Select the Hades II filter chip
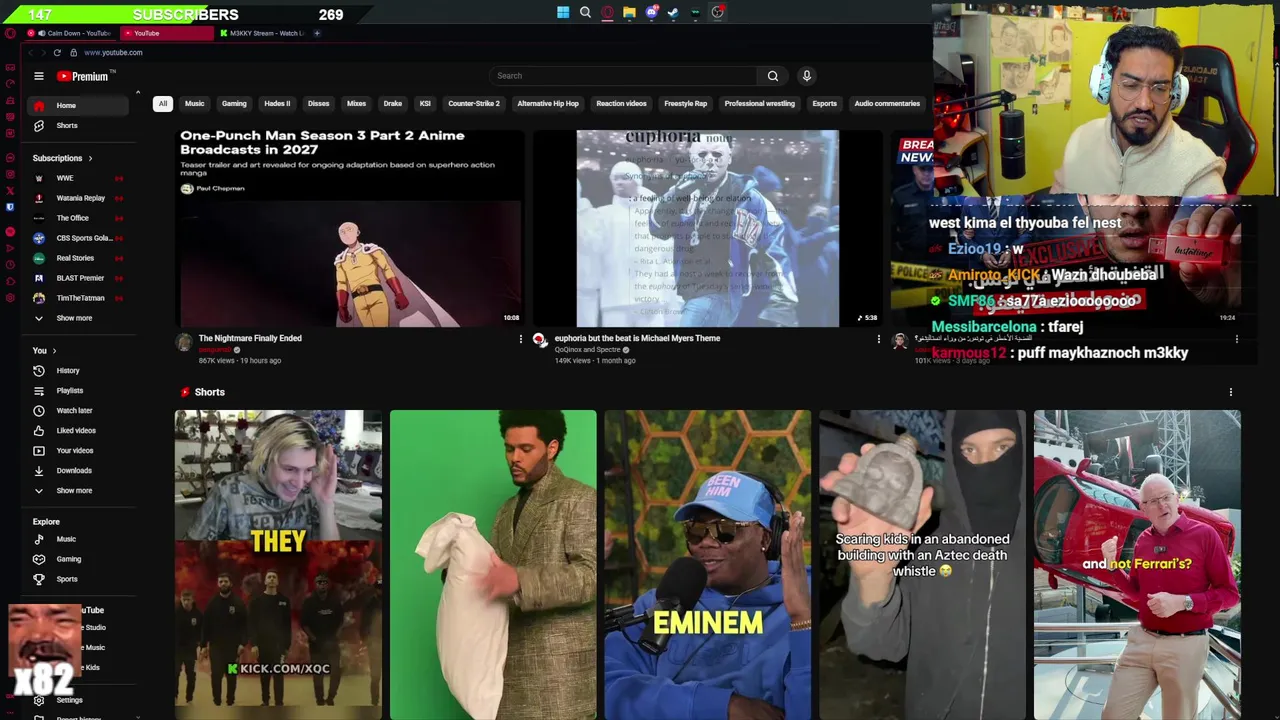1280x720 pixels. 277,103
